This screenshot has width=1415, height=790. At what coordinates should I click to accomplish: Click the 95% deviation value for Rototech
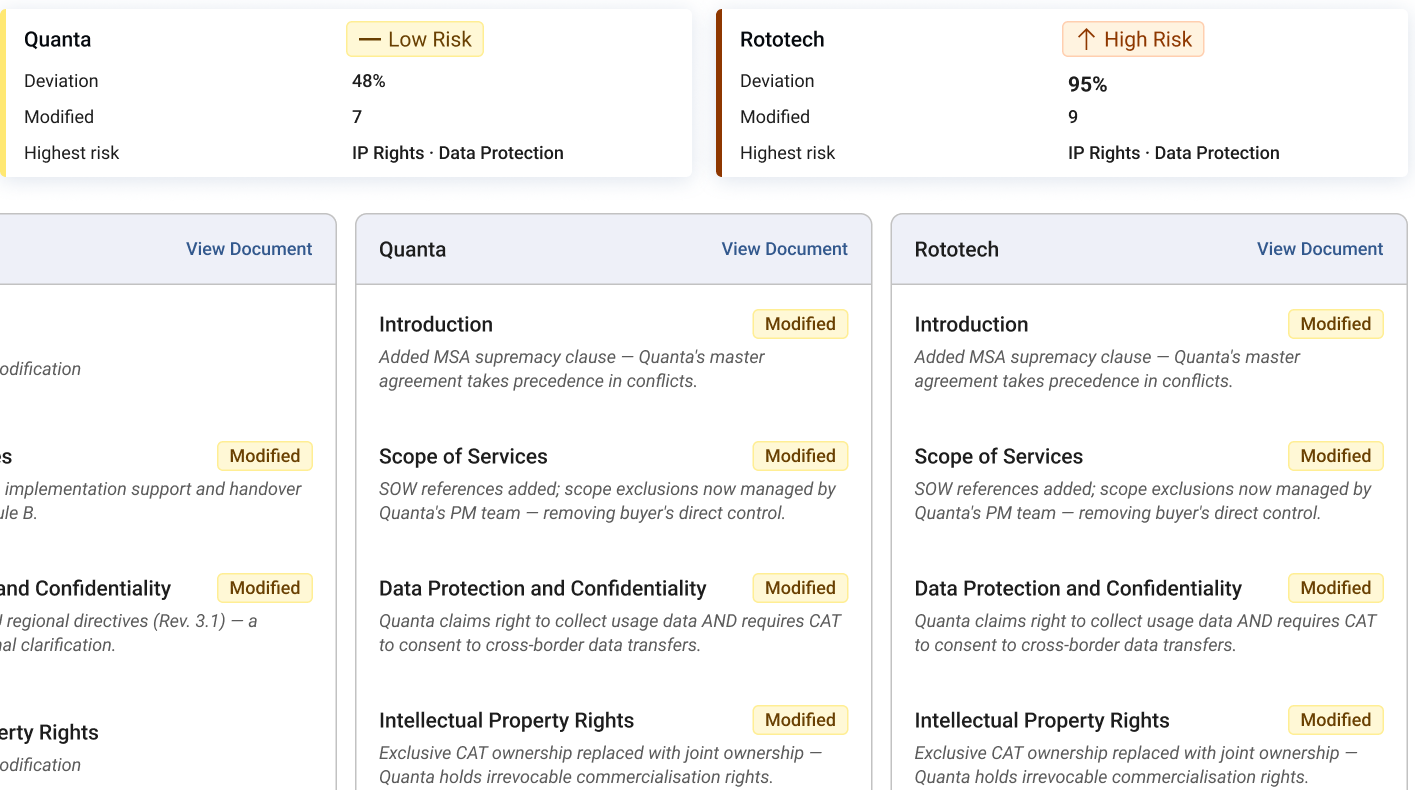1088,85
